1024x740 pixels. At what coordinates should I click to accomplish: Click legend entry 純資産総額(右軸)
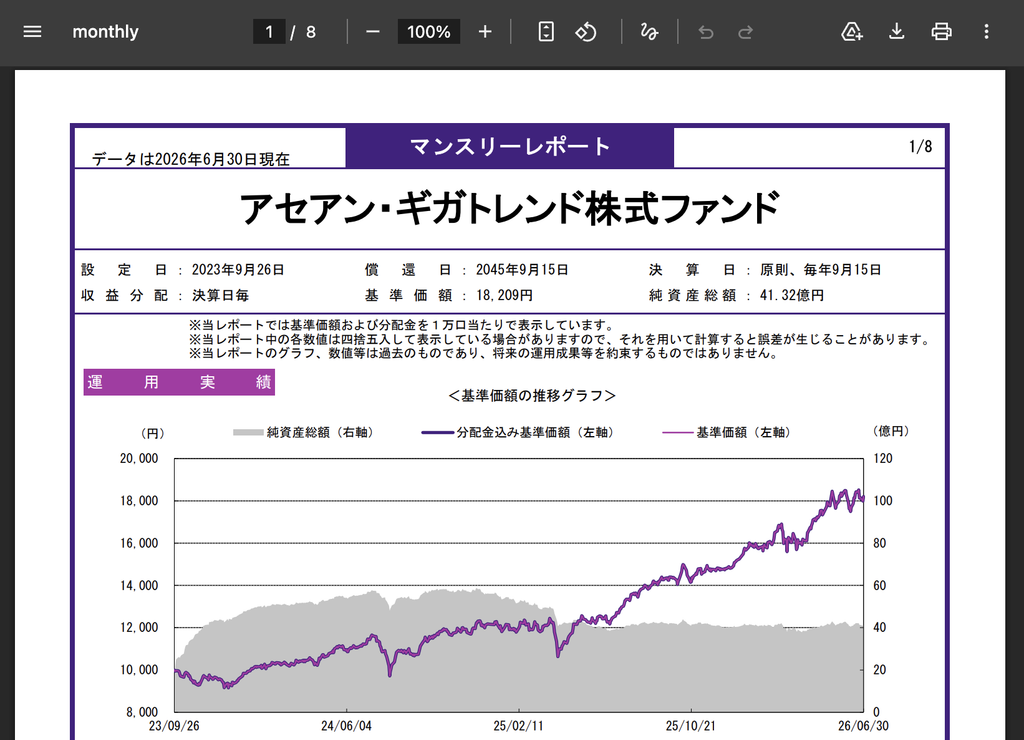tap(305, 432)
